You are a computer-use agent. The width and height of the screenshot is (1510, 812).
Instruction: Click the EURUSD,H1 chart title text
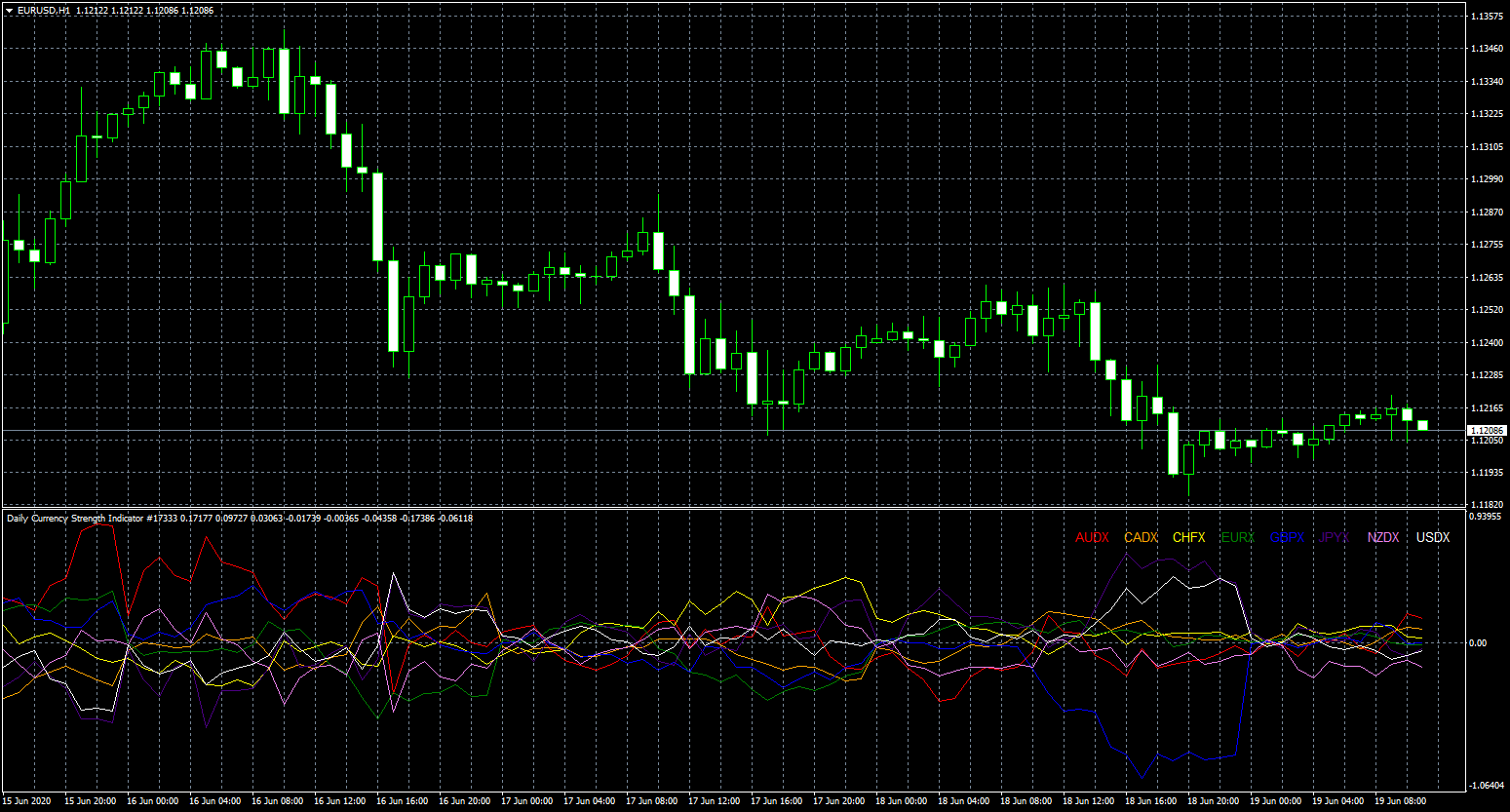pyautogui.click(x=43, y=10)
